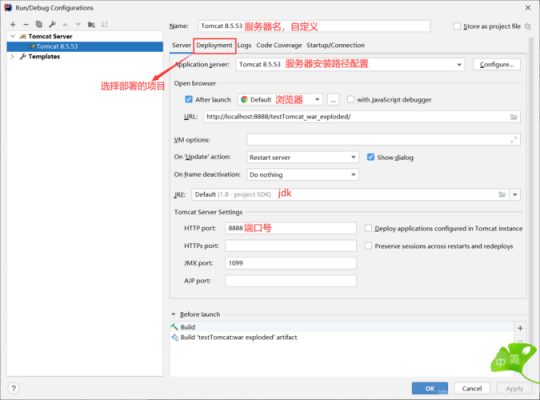Expand VM options field icon
The height and width of the screenshot is (400, 540).
point(513,140)
